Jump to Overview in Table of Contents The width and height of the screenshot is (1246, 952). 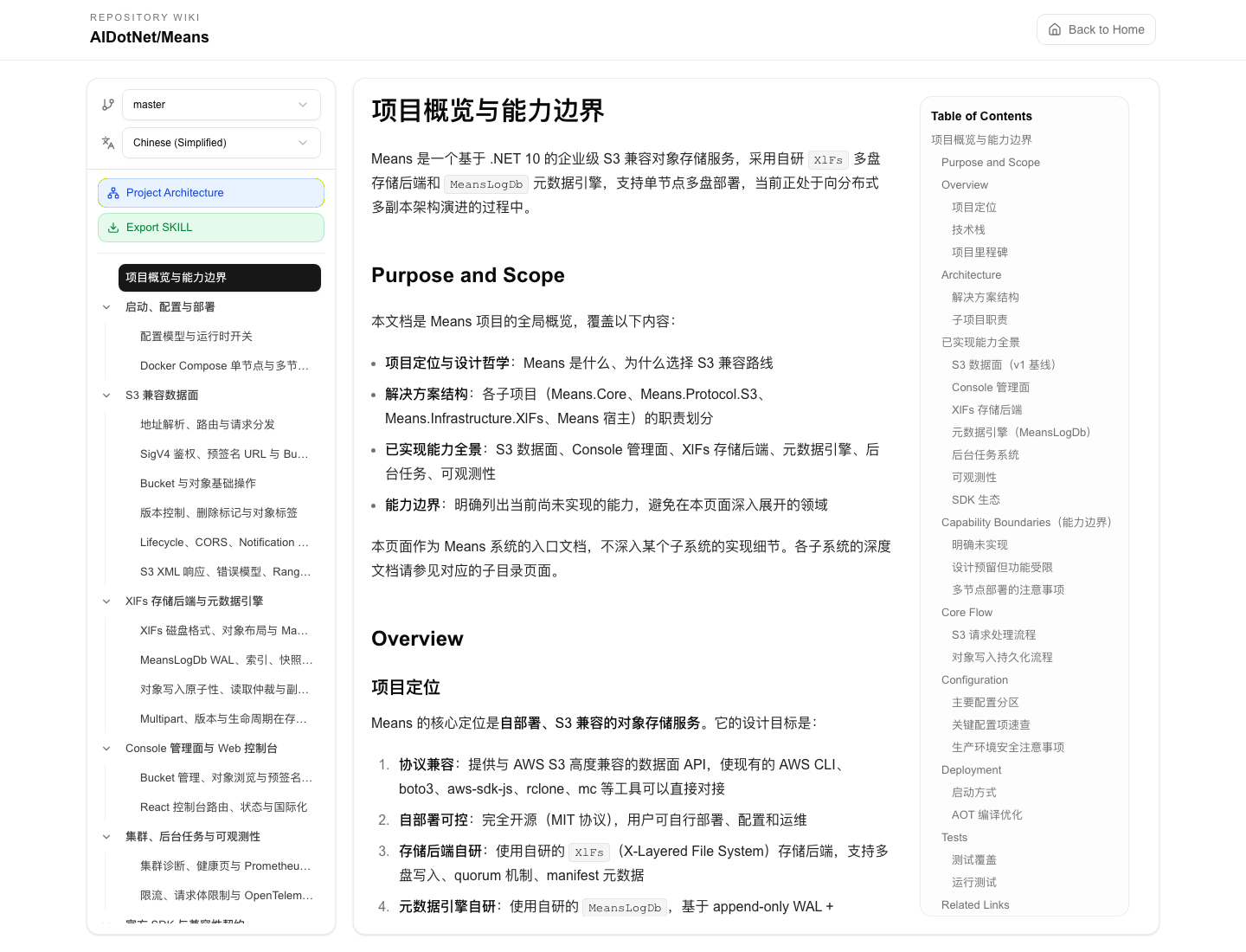tap(965, 185)
